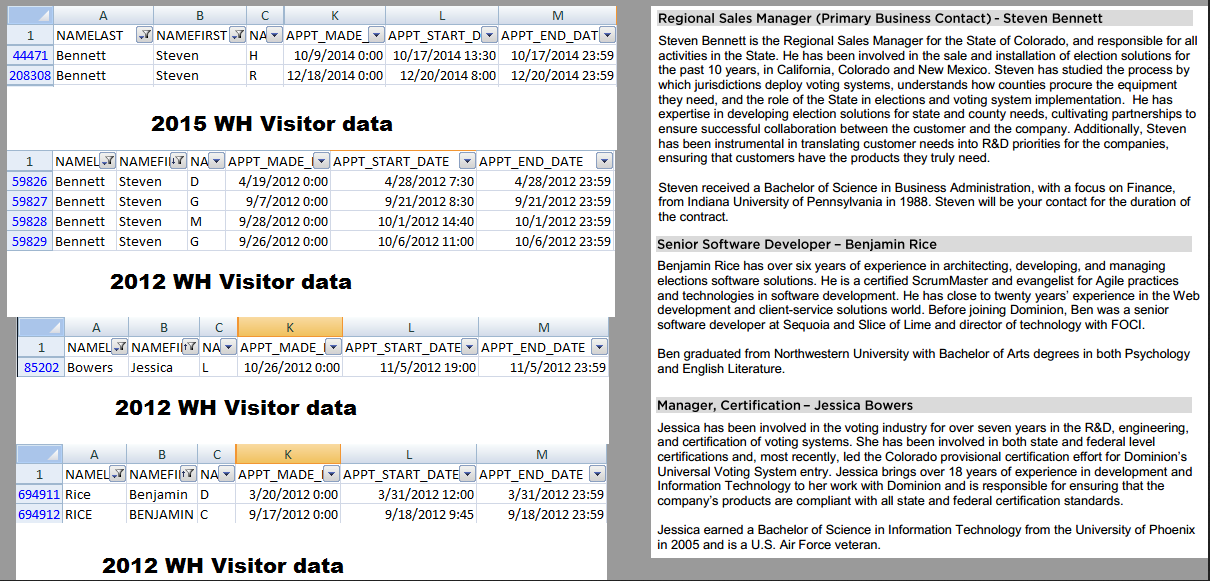Click the cell containing 11/5/2012 19:00
Screen dimensions: 1210x581
point(410,367)
